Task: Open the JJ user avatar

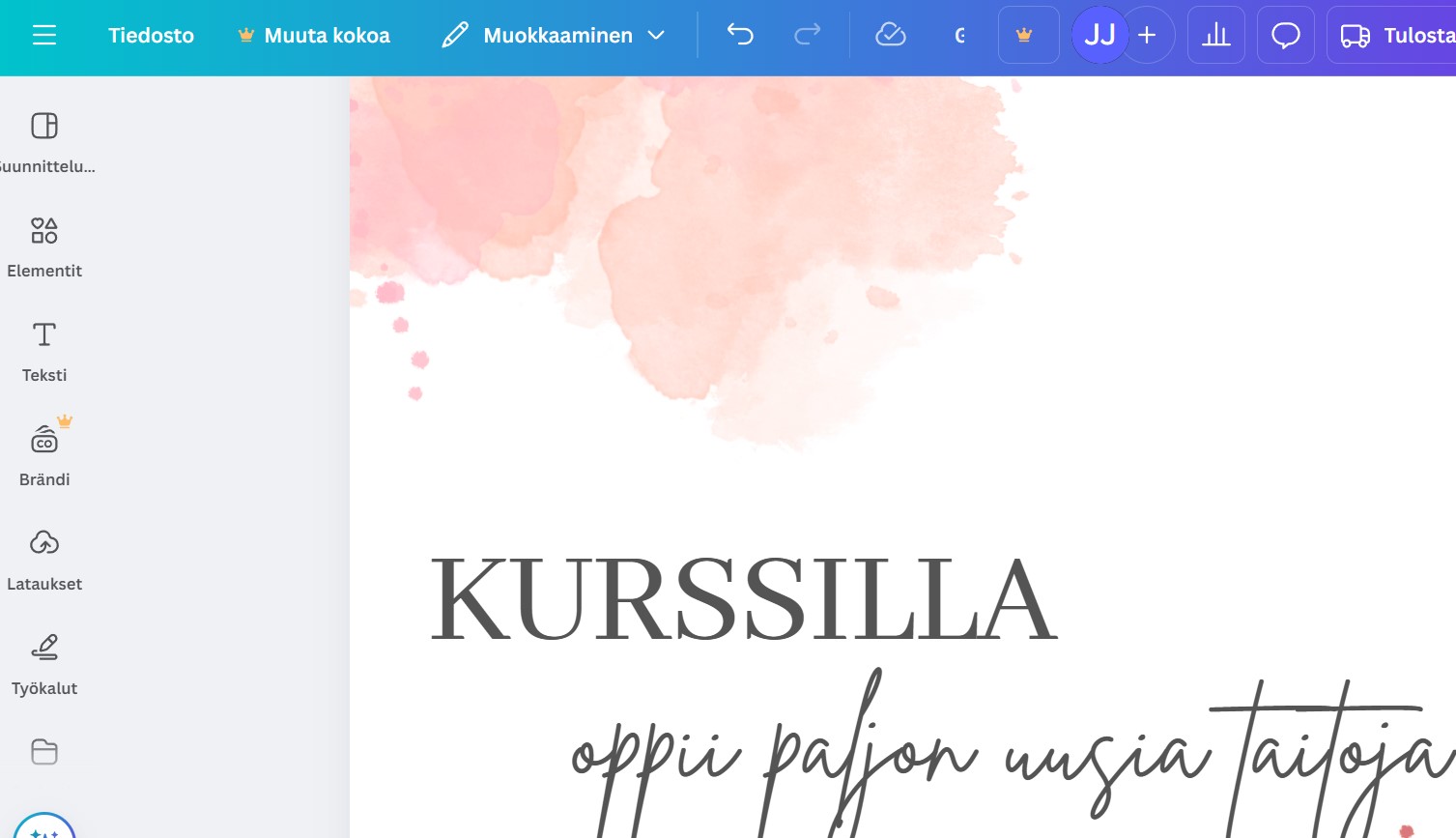Action: point(1099,36)
